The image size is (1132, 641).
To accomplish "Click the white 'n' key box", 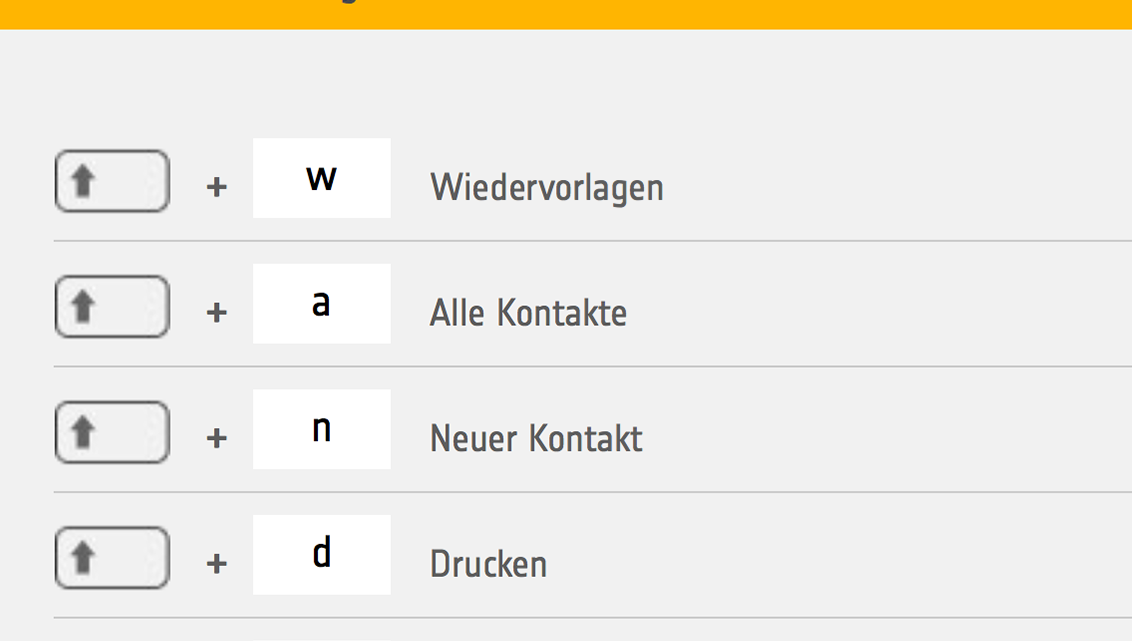I will tap(322, 429).
